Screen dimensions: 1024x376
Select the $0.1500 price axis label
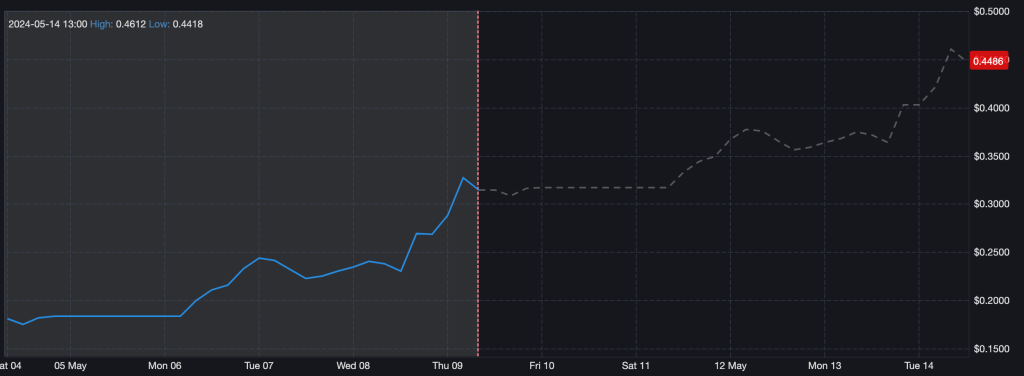[x=991, y=349]
